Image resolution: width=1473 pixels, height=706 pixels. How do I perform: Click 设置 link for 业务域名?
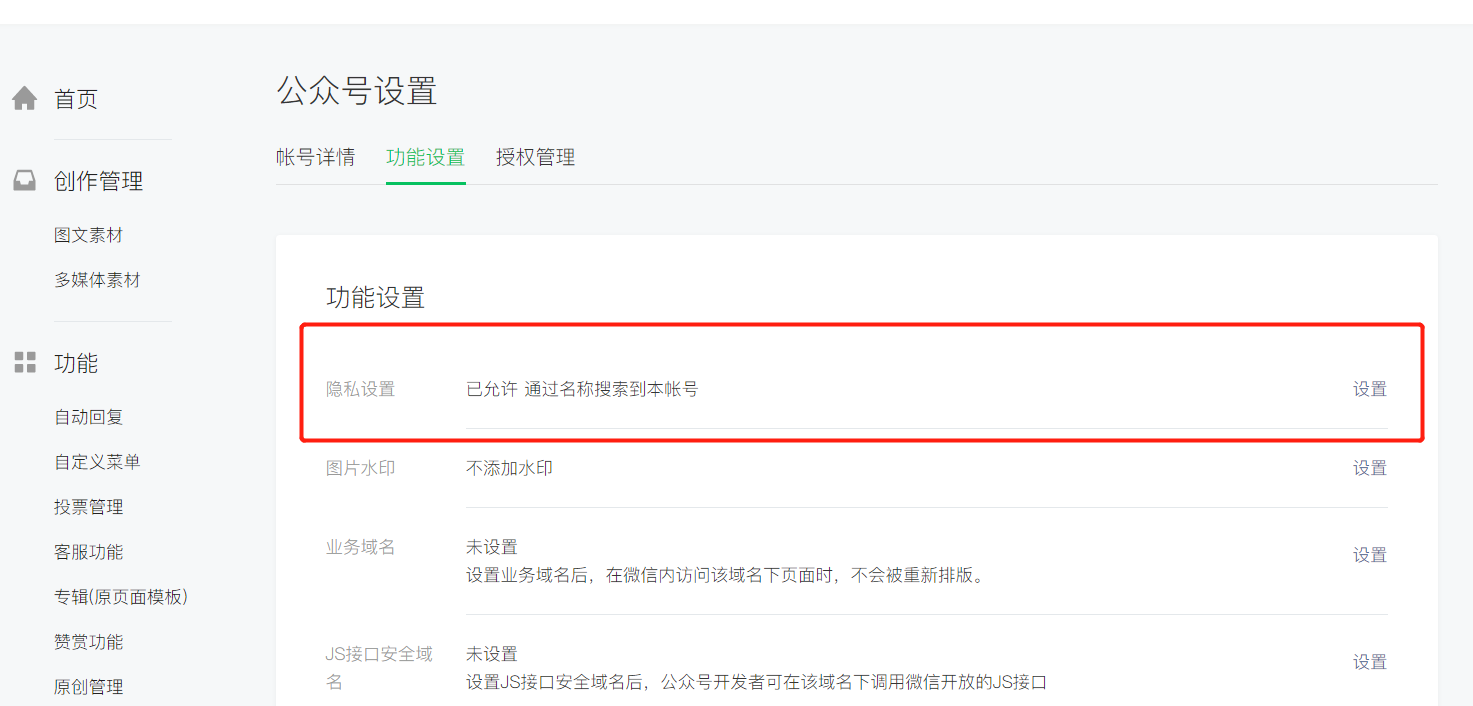tap(1370, 555)
